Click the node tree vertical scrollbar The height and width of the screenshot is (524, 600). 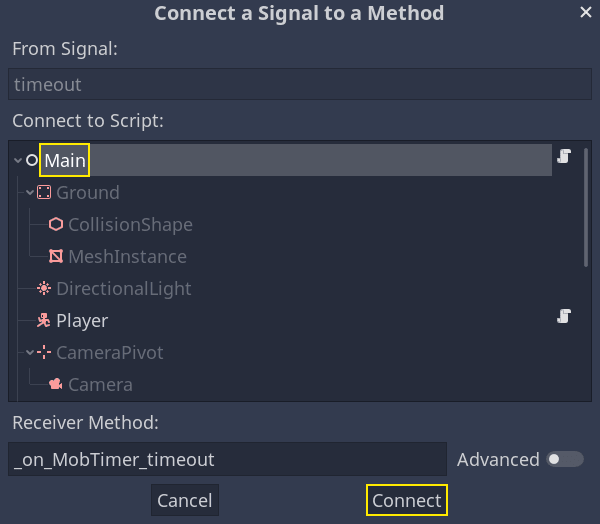pyautogui.click(x=586, y=208)
